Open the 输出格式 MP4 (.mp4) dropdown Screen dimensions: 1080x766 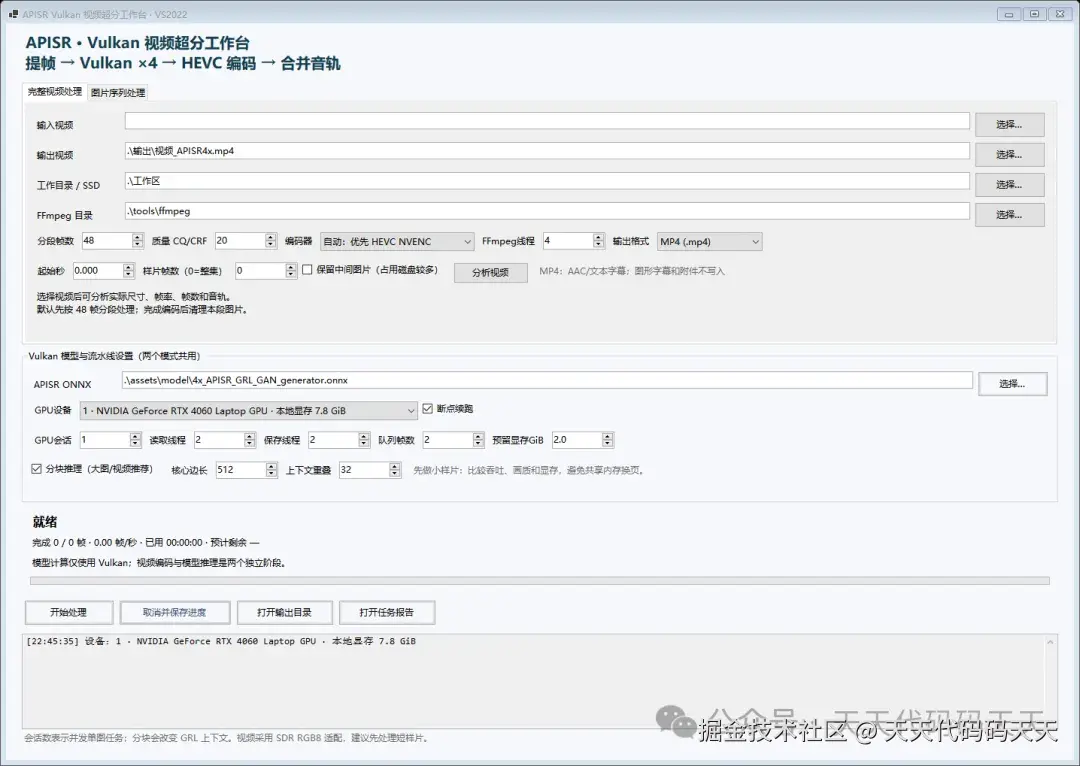coord(709,242)
